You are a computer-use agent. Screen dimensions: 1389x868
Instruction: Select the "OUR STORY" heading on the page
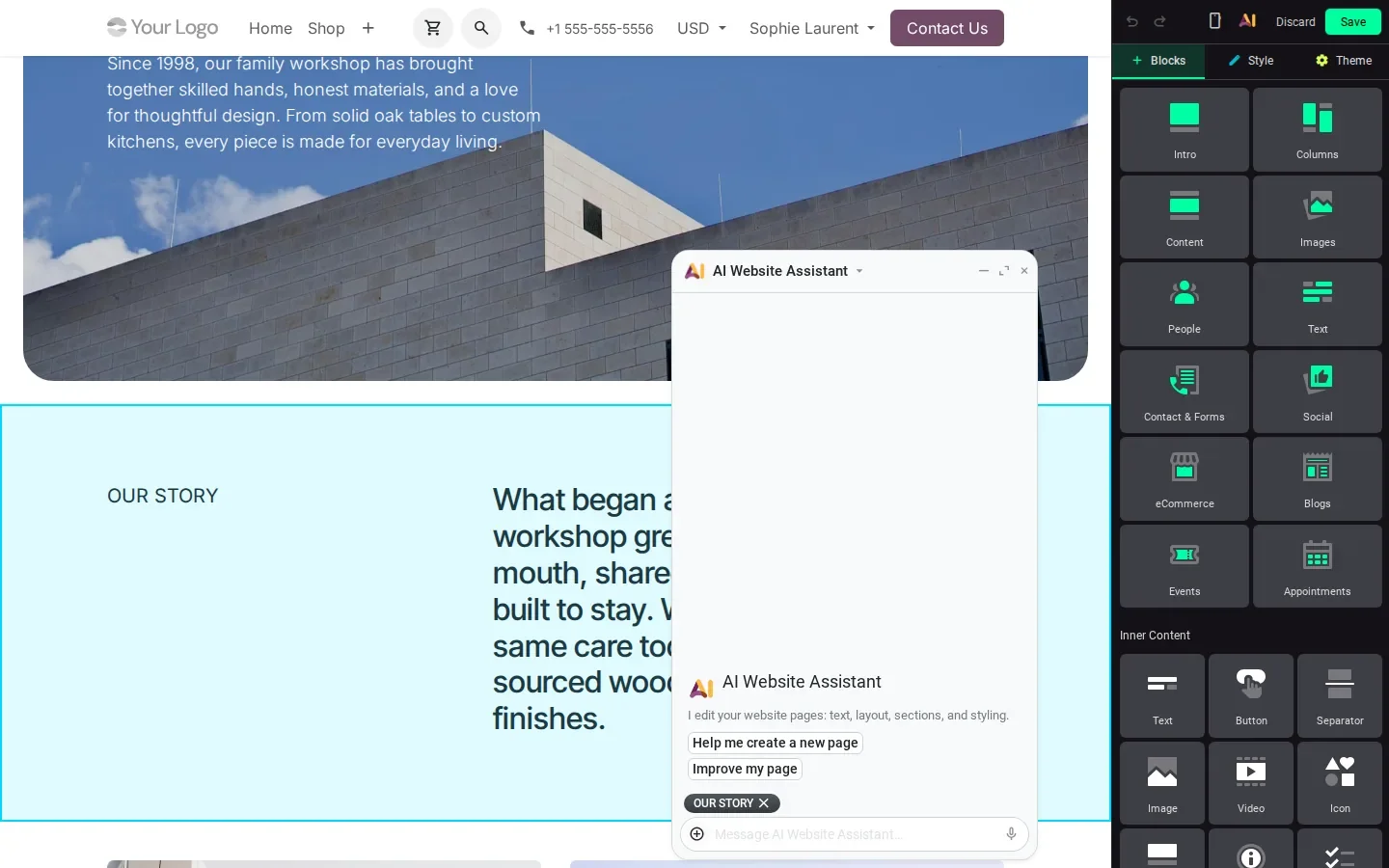163,496
